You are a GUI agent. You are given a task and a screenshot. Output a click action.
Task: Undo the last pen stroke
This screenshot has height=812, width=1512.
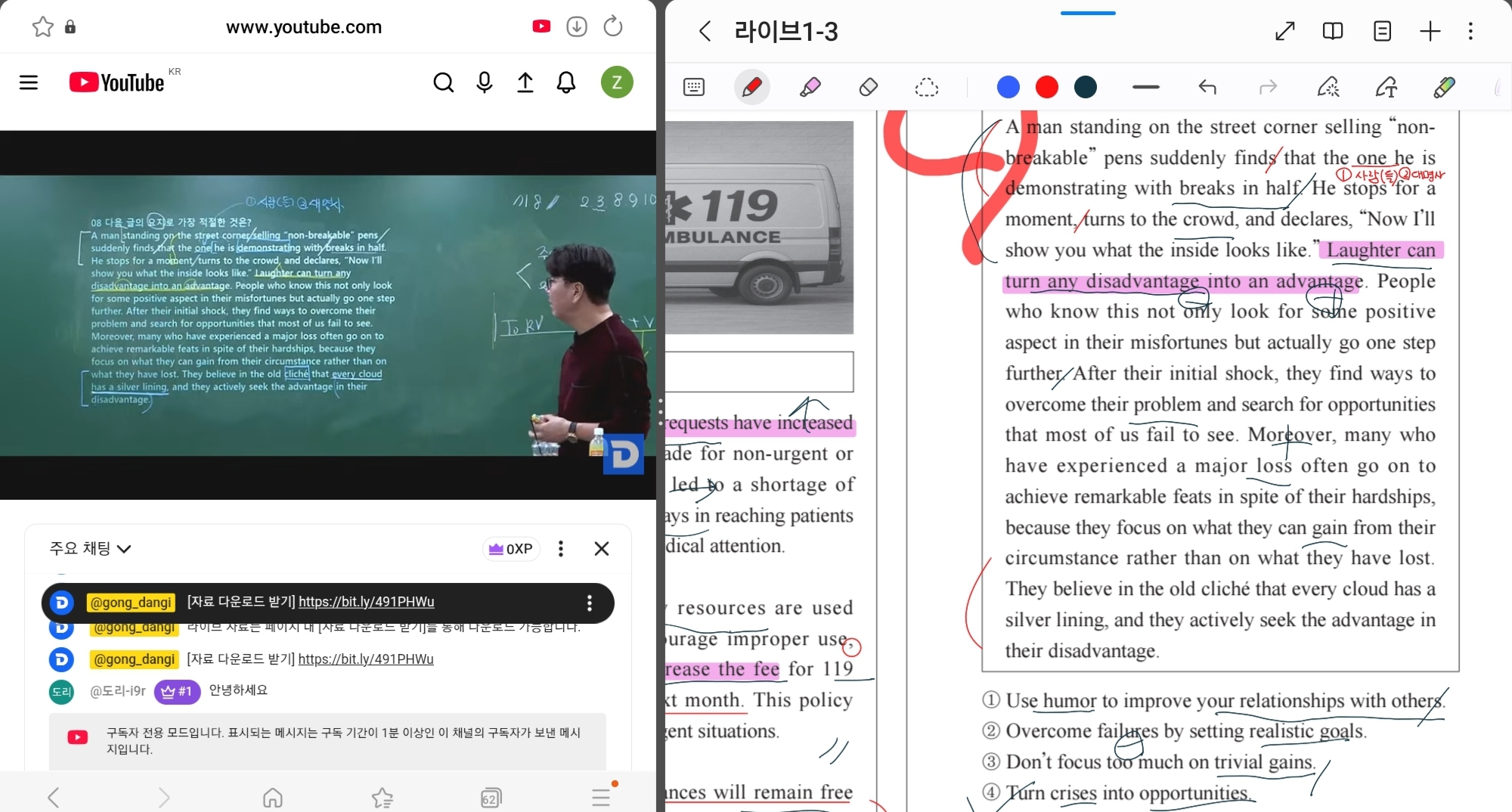pos(1207,87)
